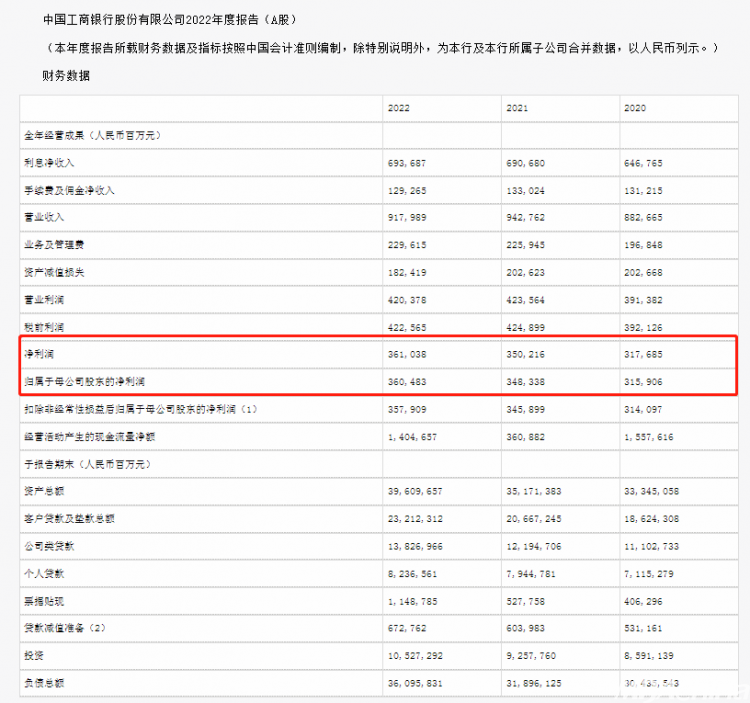Click the 2021 column header

click(517, 108)
